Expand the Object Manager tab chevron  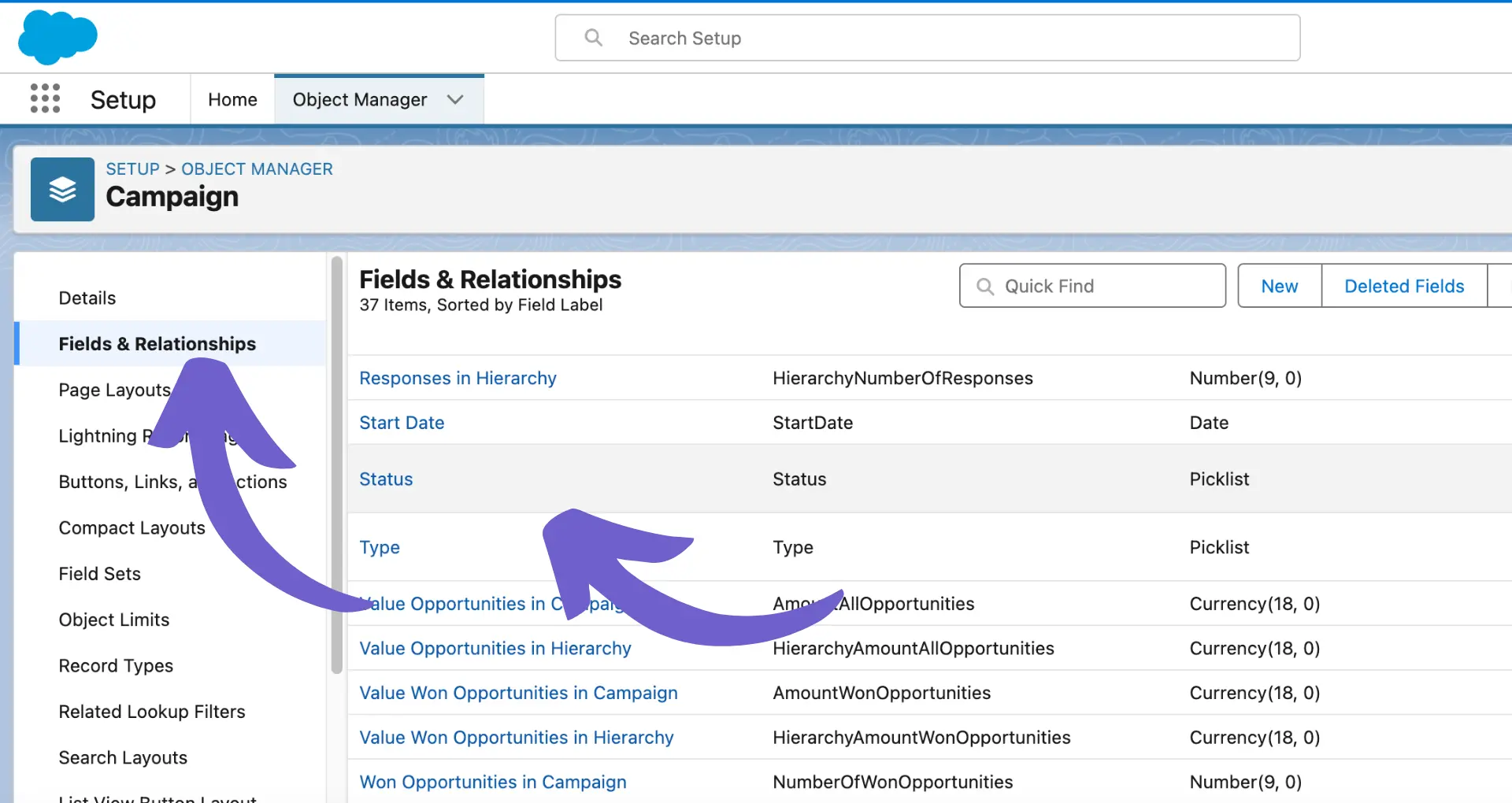point(455,100)
